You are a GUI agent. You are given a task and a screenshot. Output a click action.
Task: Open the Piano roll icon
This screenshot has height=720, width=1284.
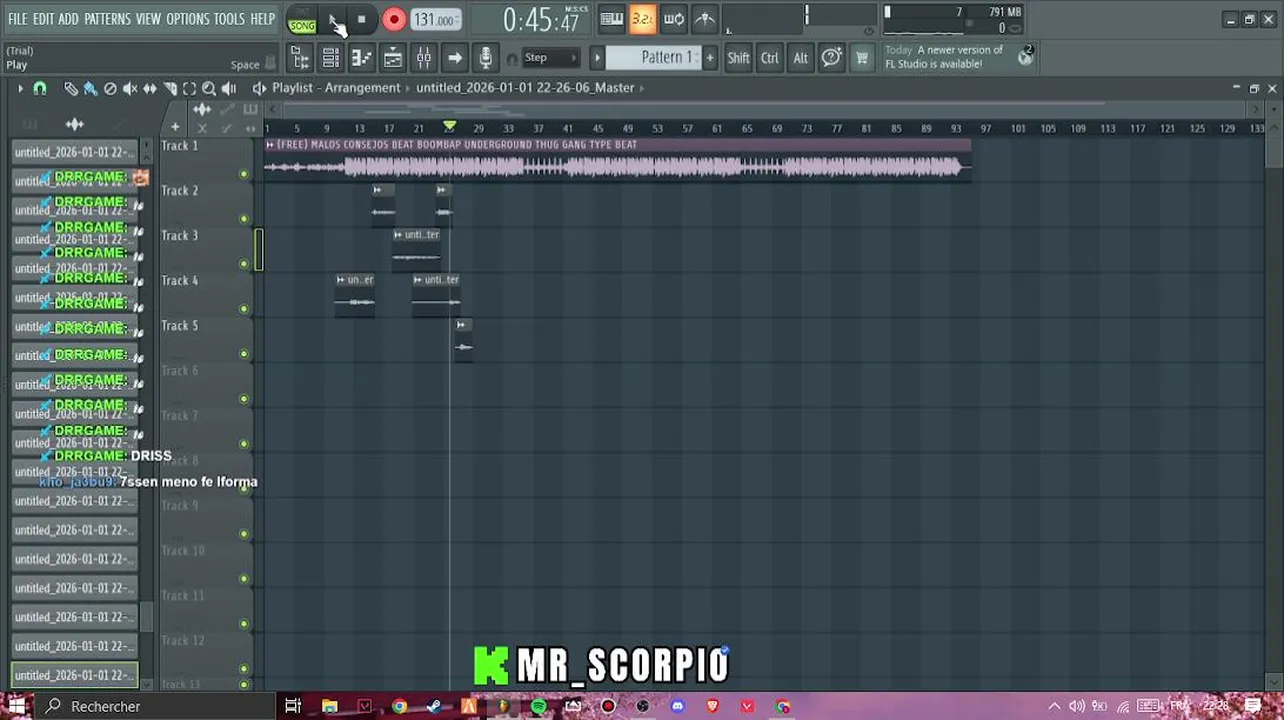tap(362, 58)
